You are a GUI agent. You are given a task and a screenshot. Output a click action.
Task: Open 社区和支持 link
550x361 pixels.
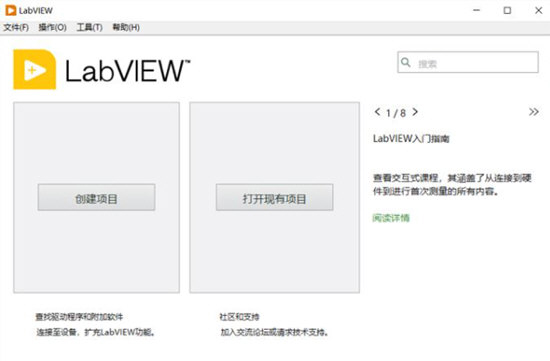coord(239,317)
